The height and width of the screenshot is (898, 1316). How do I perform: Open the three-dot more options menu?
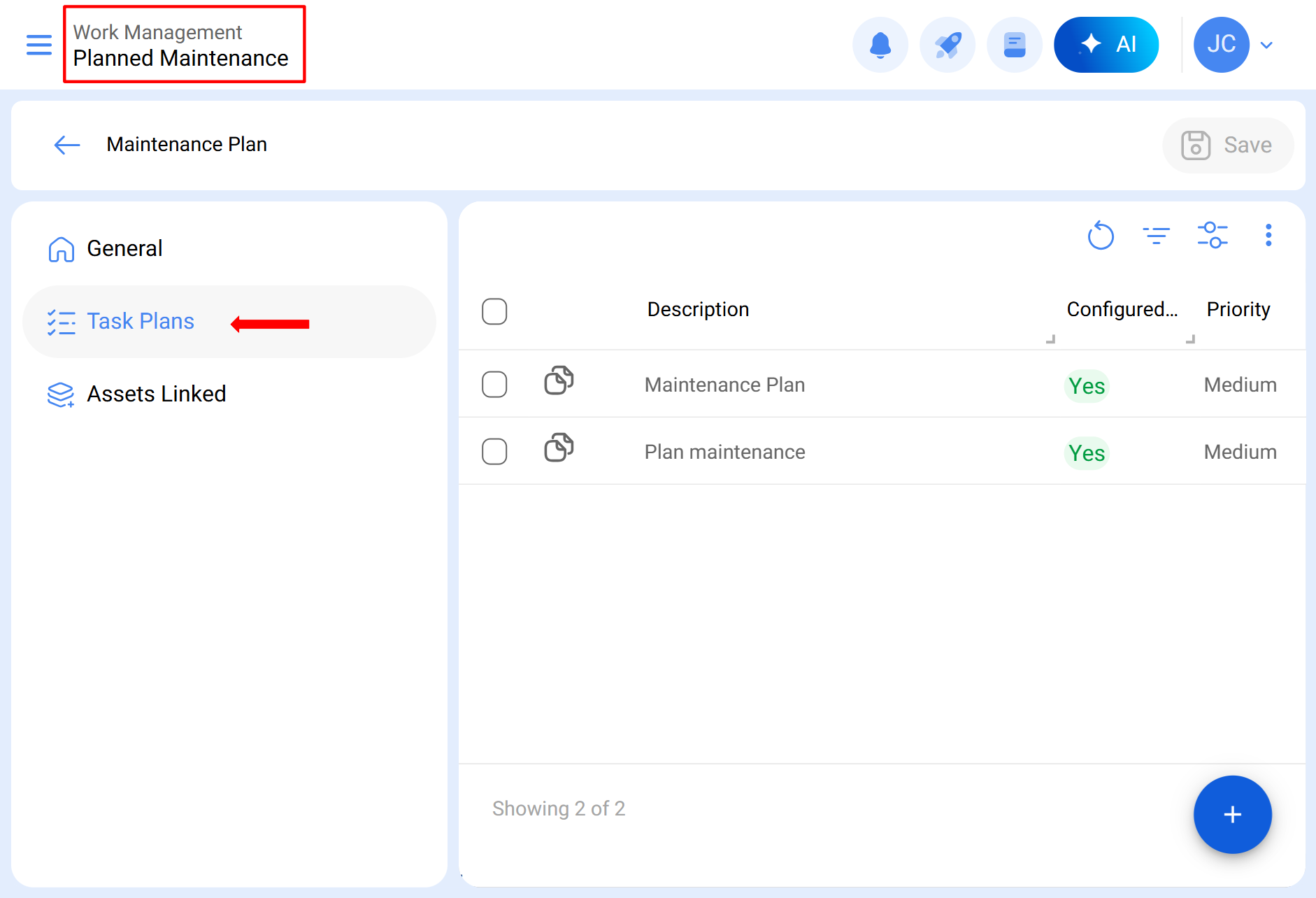pyautogui.click(x=1268, y=235)
